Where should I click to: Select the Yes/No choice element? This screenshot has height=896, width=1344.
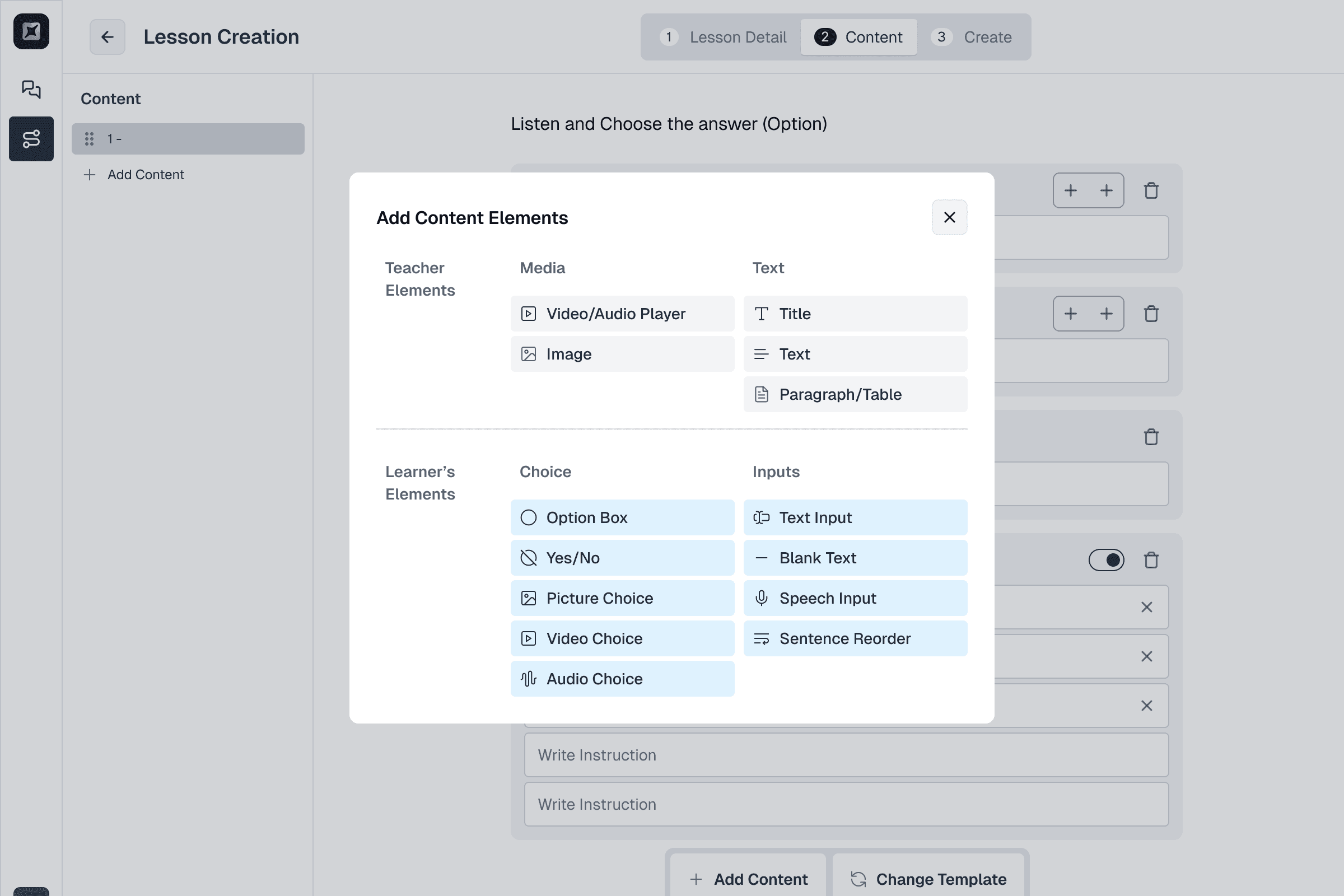(x=622, y=558)
